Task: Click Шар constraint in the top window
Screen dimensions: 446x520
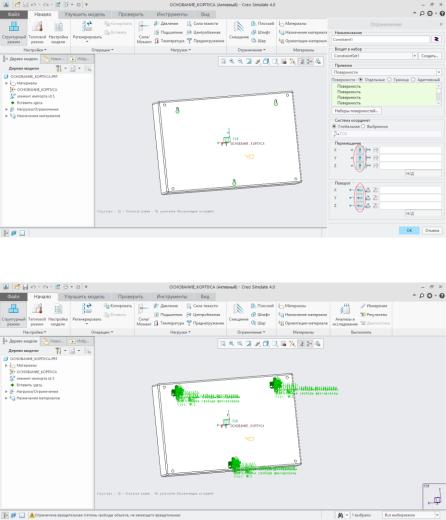Action: pos(259,41)
